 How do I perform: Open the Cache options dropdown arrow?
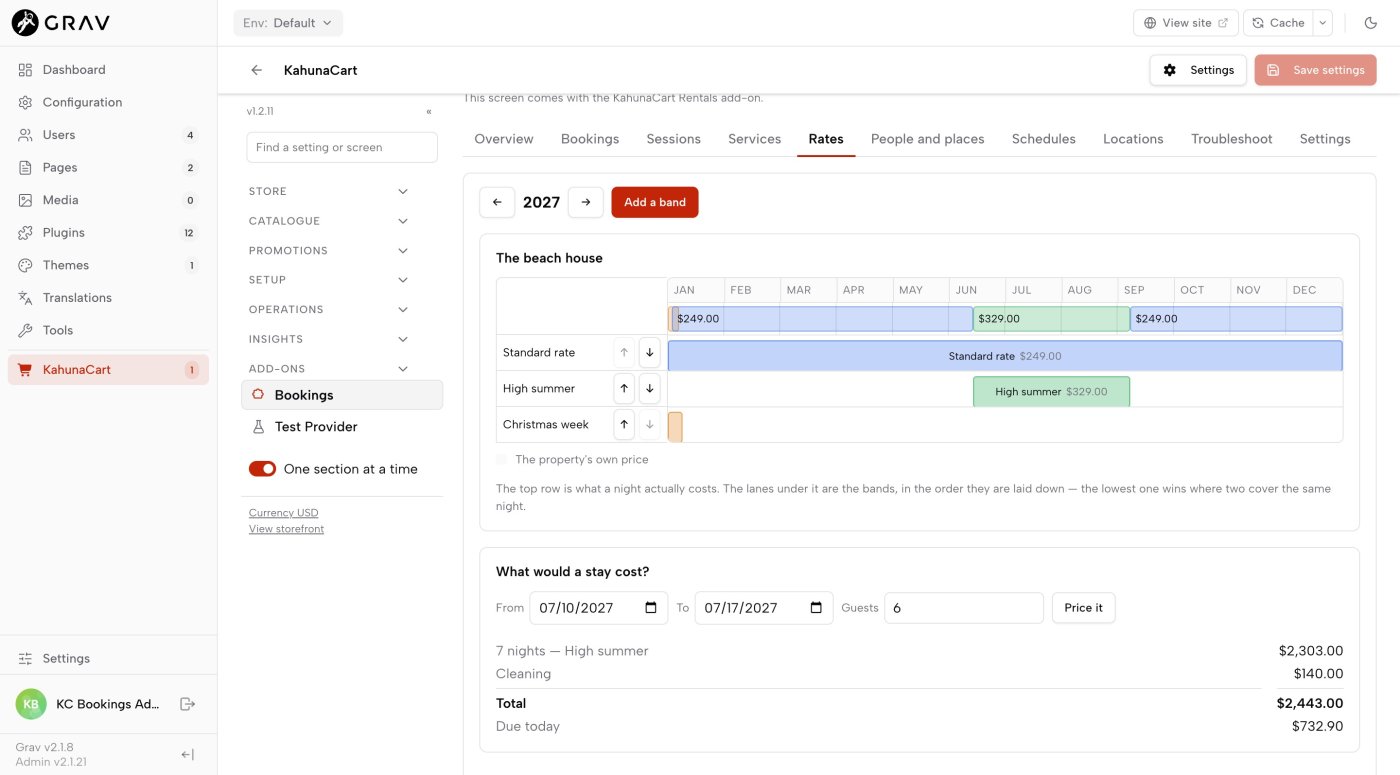click(x=1323, y=23)
